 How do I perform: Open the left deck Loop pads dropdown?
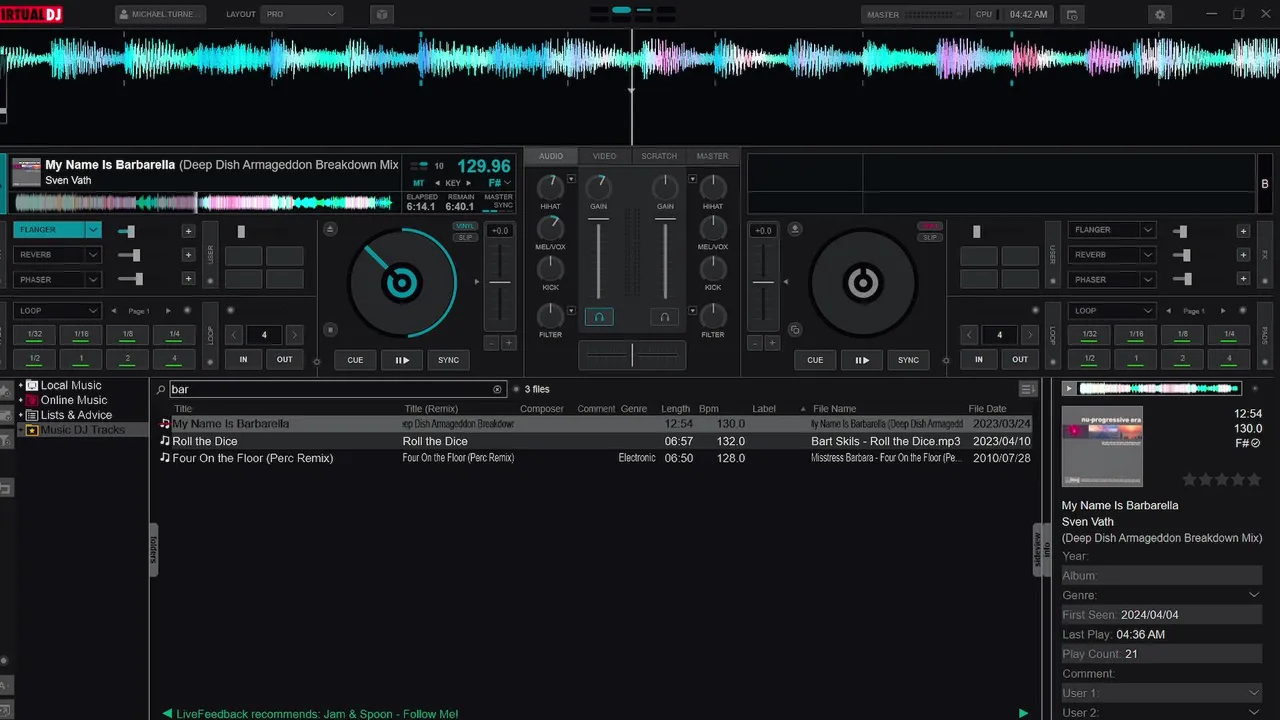58,311
